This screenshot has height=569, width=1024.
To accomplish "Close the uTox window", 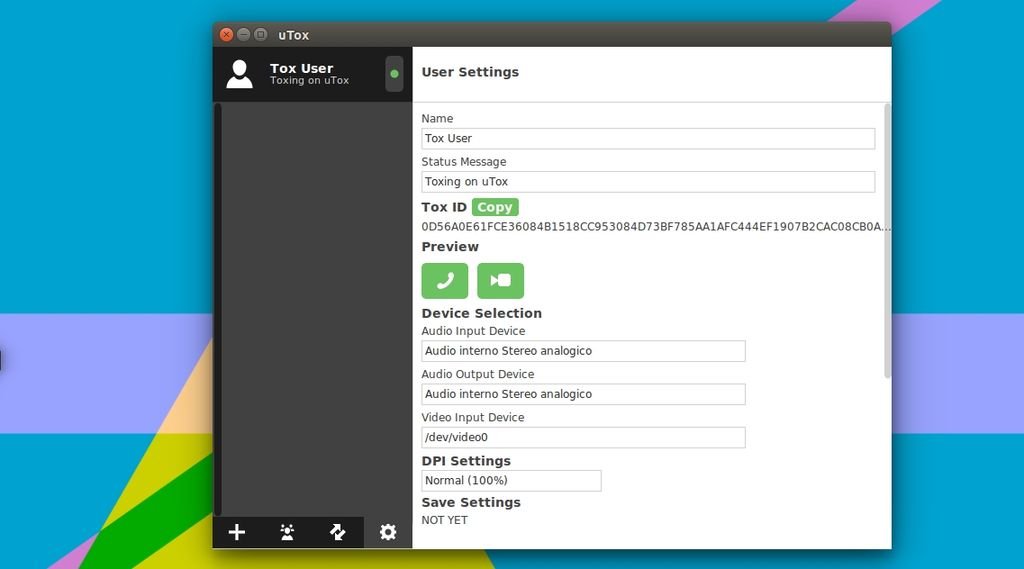I will pyautogui.click(x=227, y=35).
